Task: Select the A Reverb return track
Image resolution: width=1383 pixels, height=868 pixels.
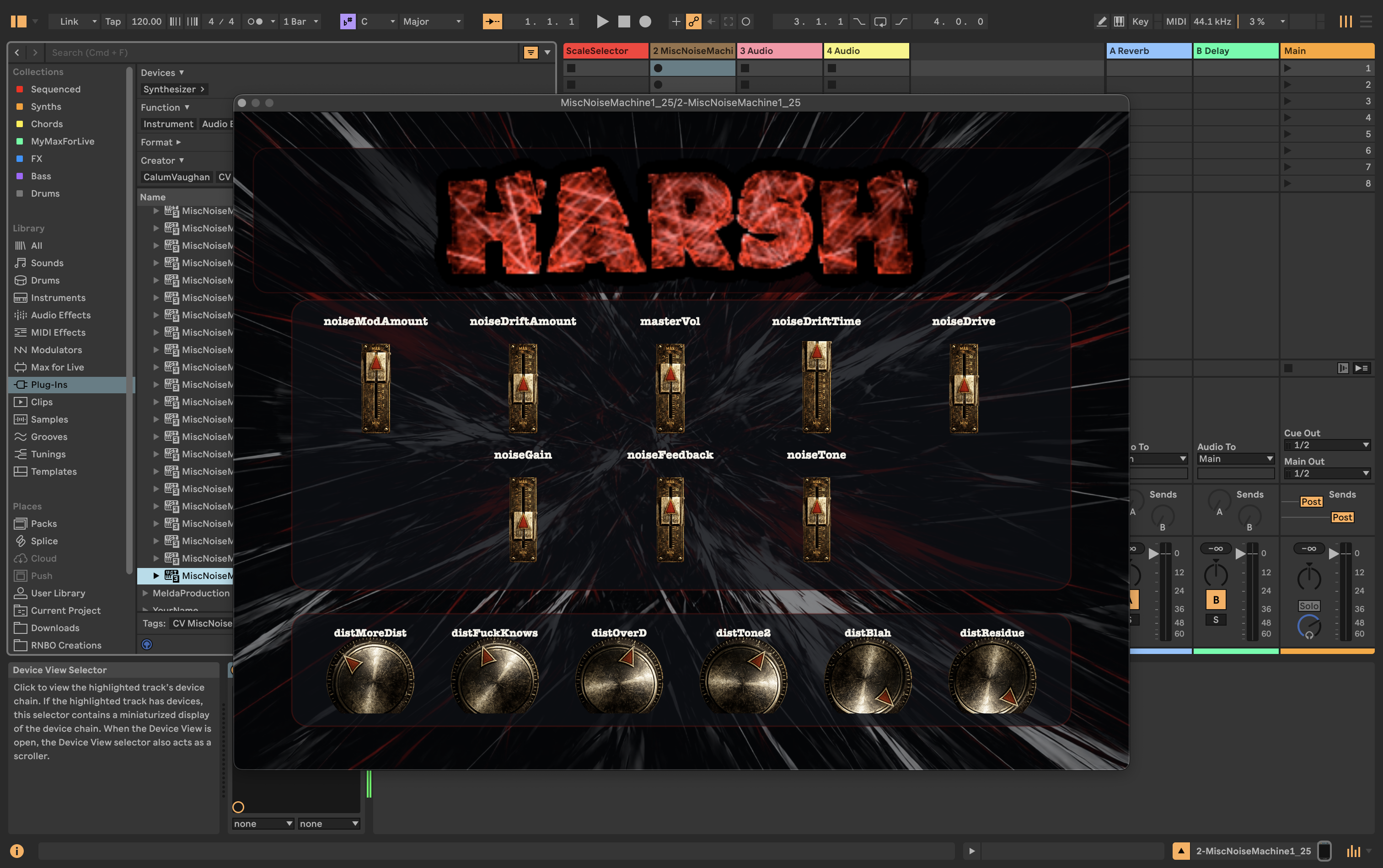Action: tap(1149, 50)
